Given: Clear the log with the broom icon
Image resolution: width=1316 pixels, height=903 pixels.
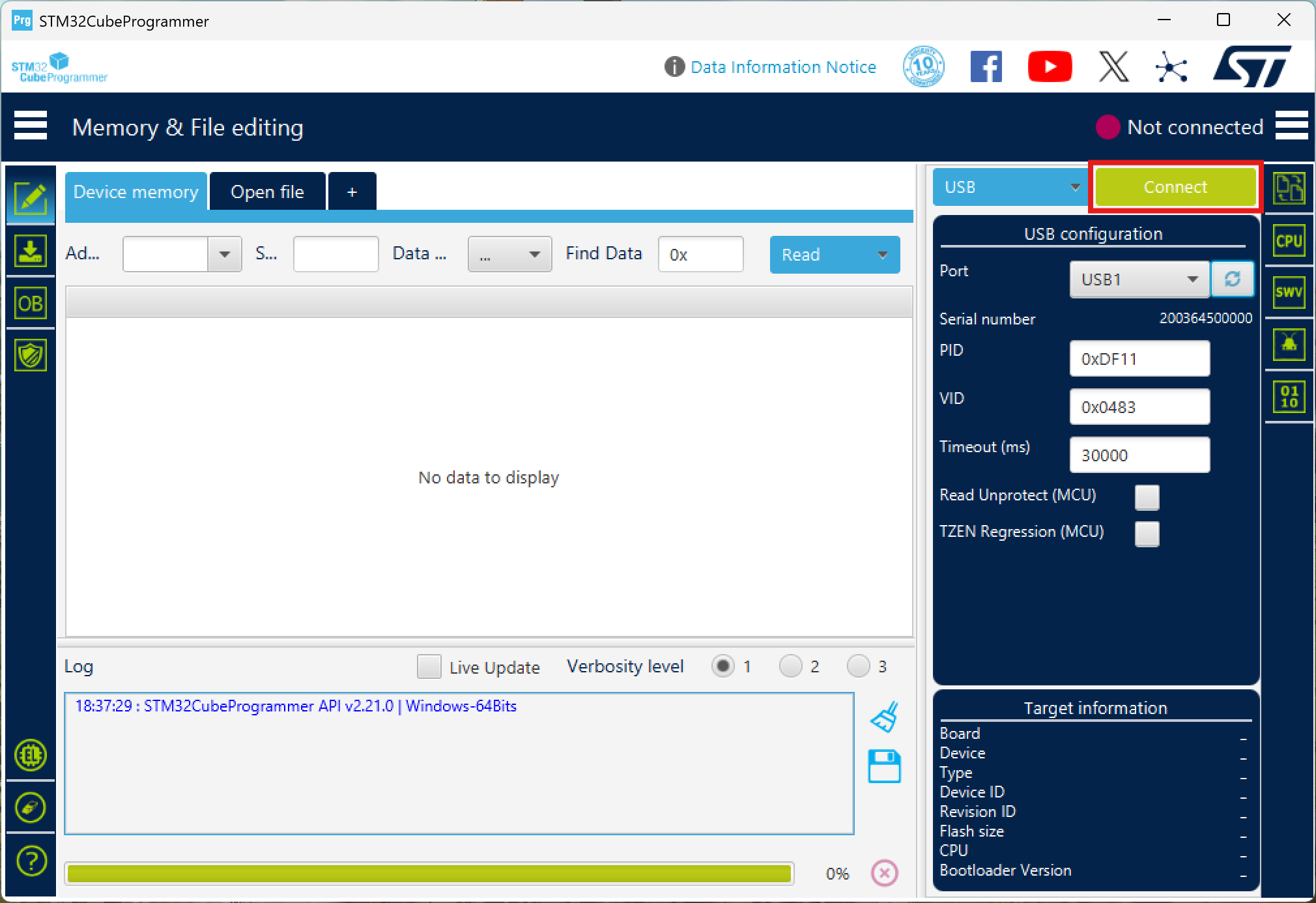Looking at the screenshot, I should (885, 717).
